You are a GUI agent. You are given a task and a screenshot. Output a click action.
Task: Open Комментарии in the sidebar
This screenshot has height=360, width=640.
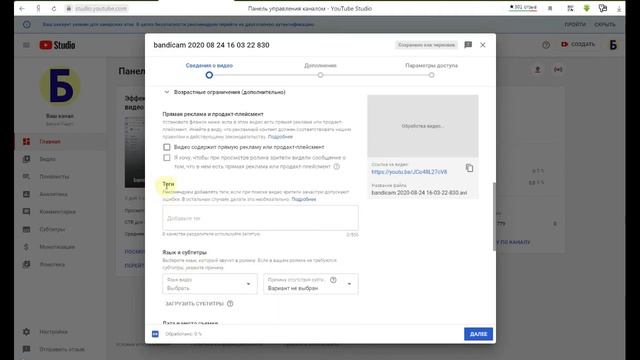pos(60,211)
